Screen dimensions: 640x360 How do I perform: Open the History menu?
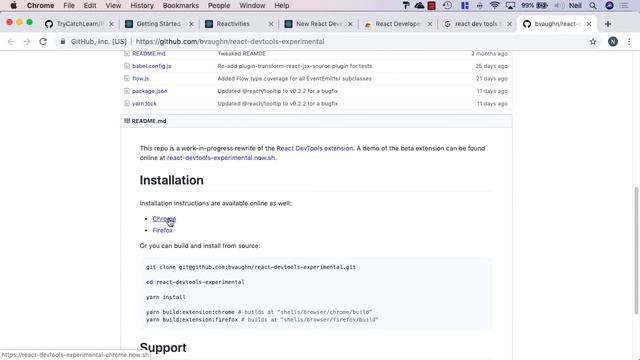142,6
